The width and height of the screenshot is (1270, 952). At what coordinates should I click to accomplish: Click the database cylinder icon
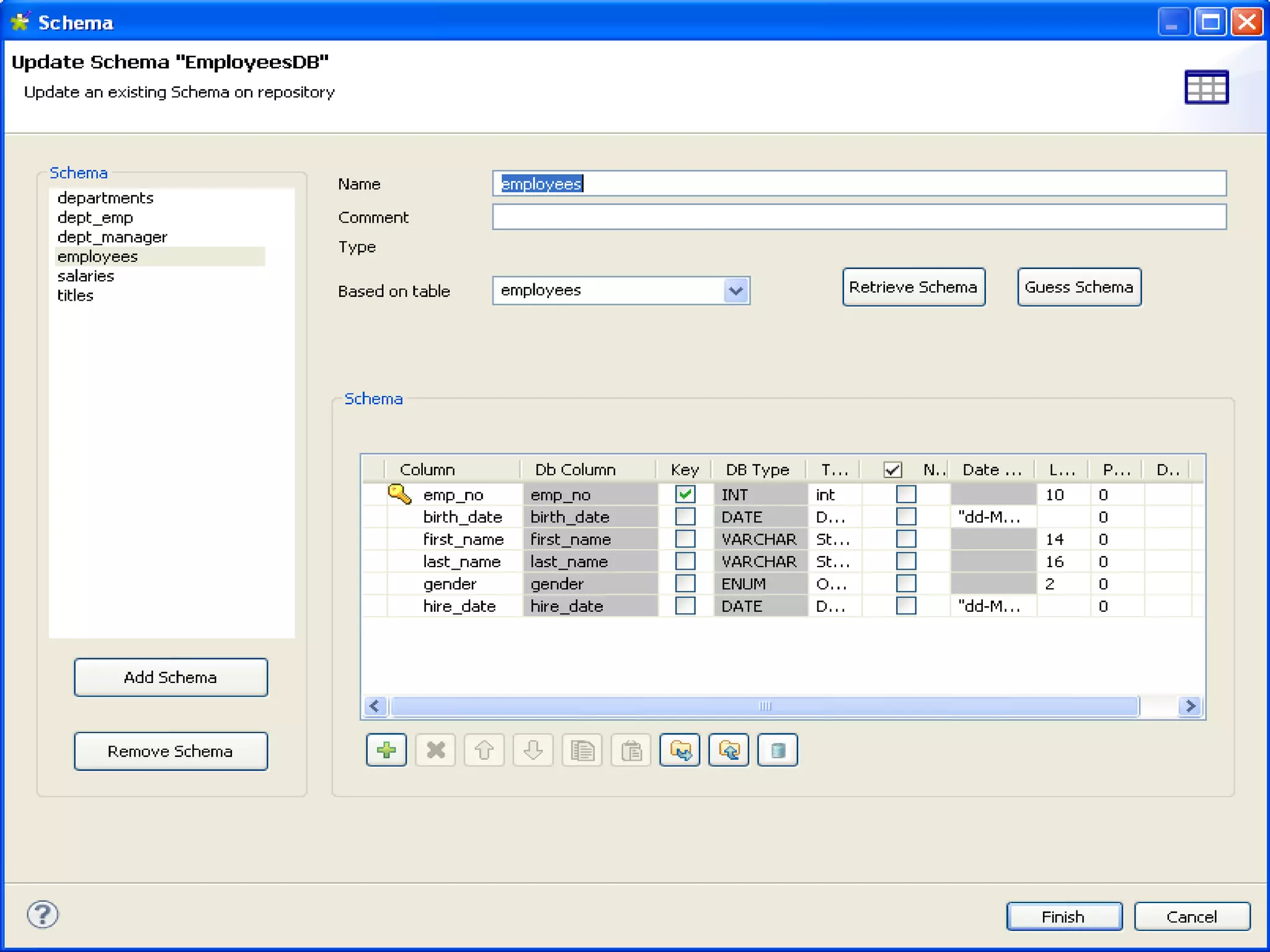pyautogui.click(x=778, y=751)
